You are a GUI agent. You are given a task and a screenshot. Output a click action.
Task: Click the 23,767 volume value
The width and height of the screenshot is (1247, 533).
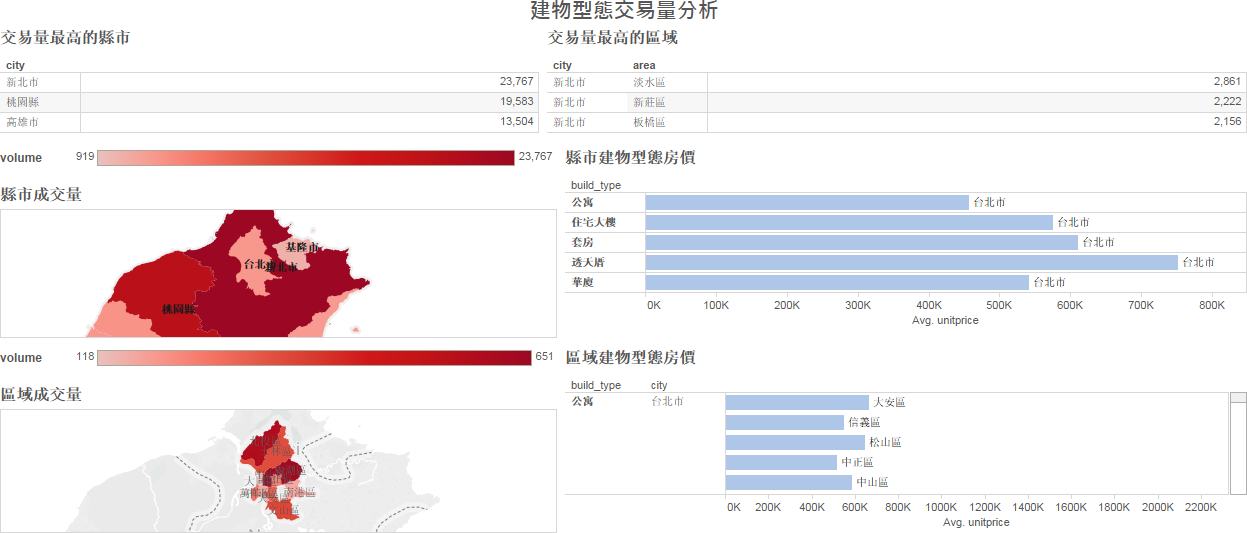(x=517, y=82)
